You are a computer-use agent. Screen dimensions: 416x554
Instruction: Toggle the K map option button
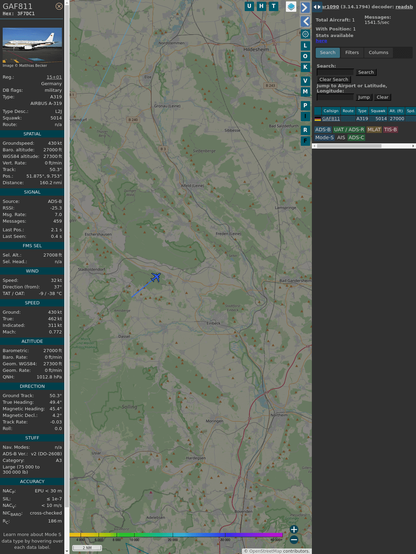(305, 67)
